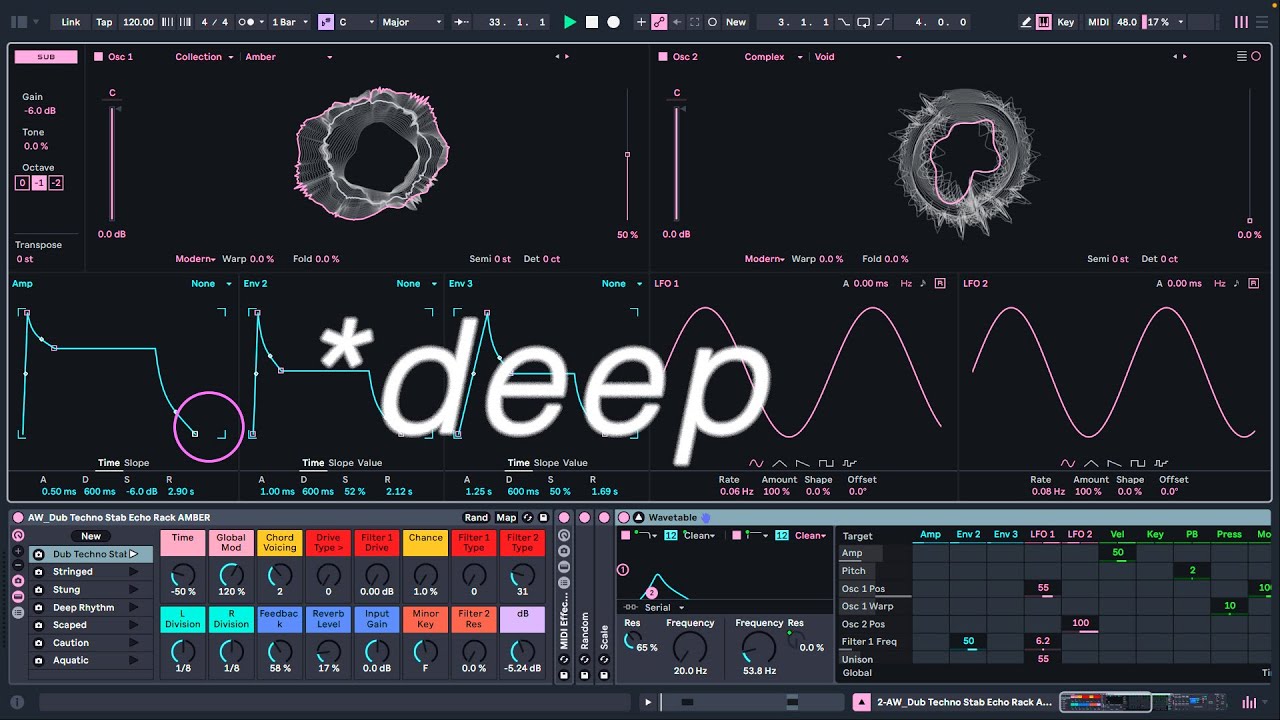Click the rack hot-swap preset icon
The width and height of the screenshot is (1280, 720).
528,517
